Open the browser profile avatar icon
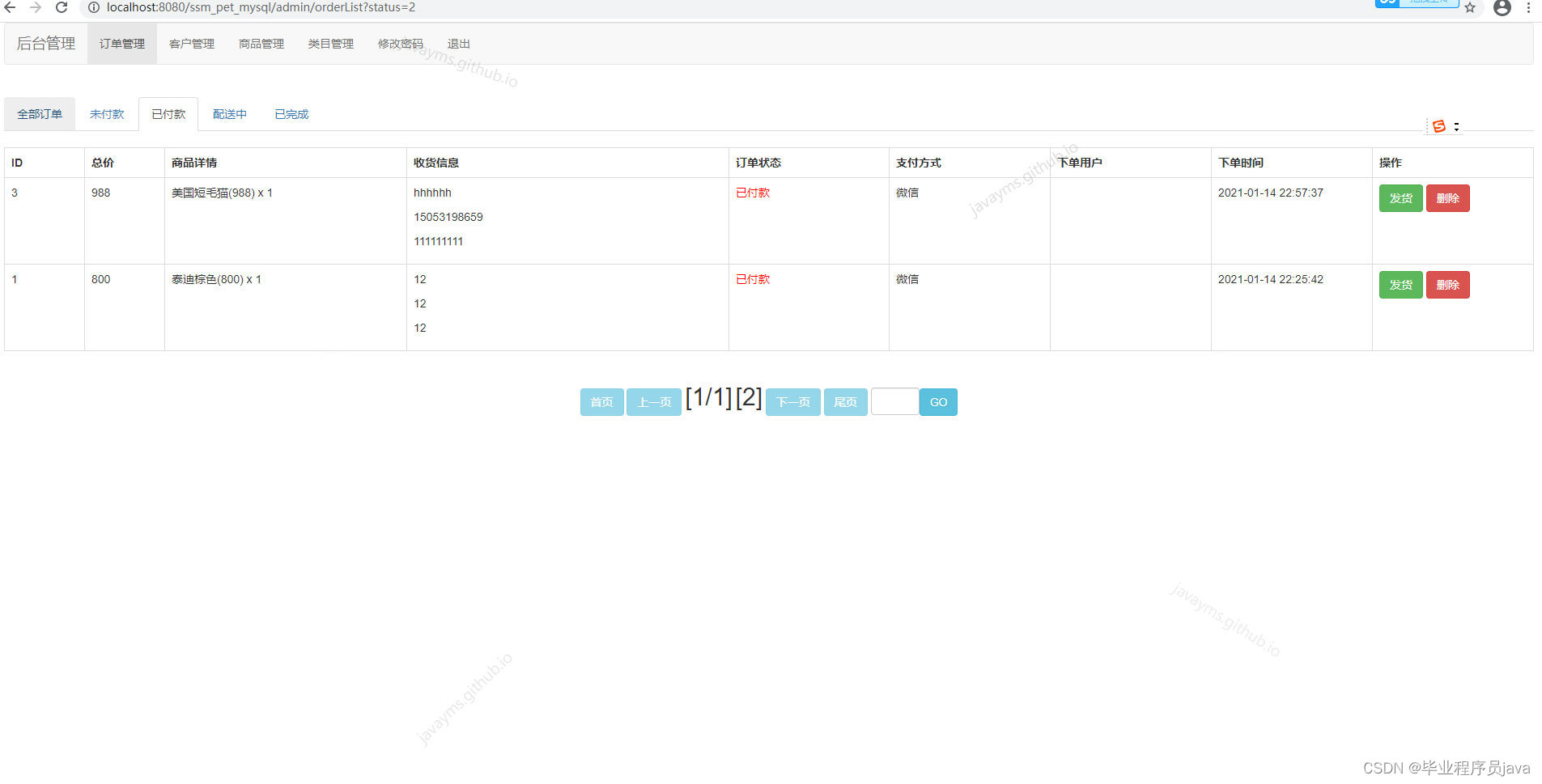This screenshot has height=784, width=1542. click(x=1502, y=7)
